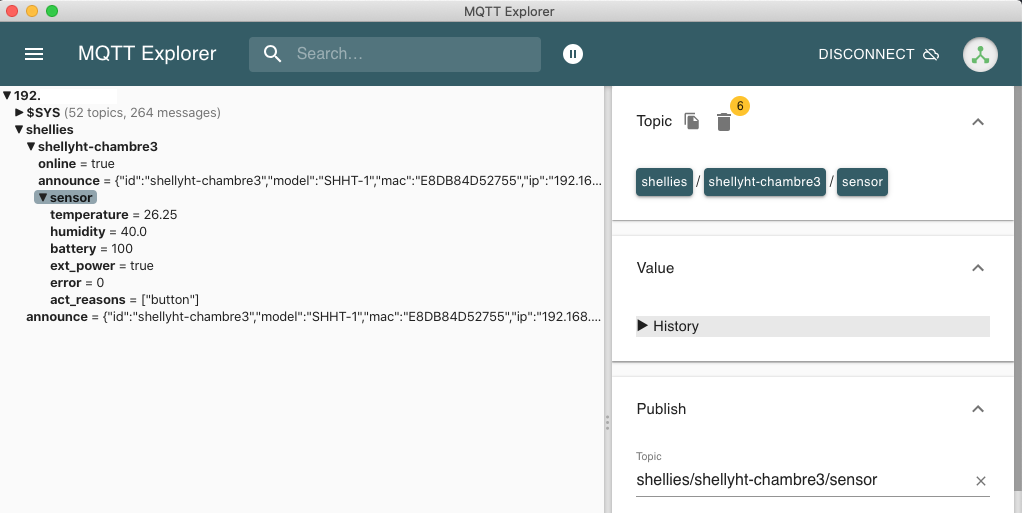Click the shellies breadcrumb chip
Image resolution: width=1022 pixels, height=513 pixels.
tap(664, 182)
